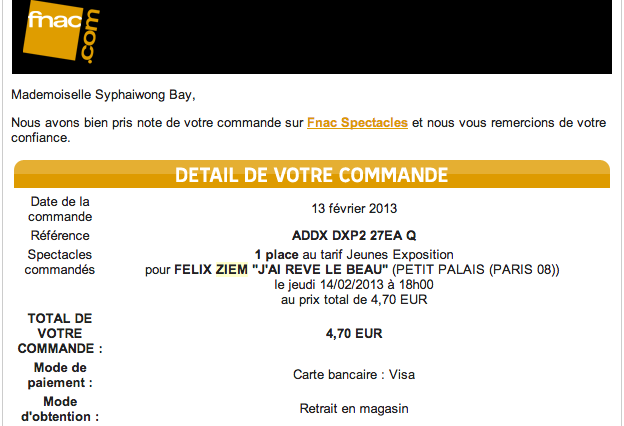Click Carte bancaire : Visa text
Screen dimensions: 624x426
click(x=354, y=375)
